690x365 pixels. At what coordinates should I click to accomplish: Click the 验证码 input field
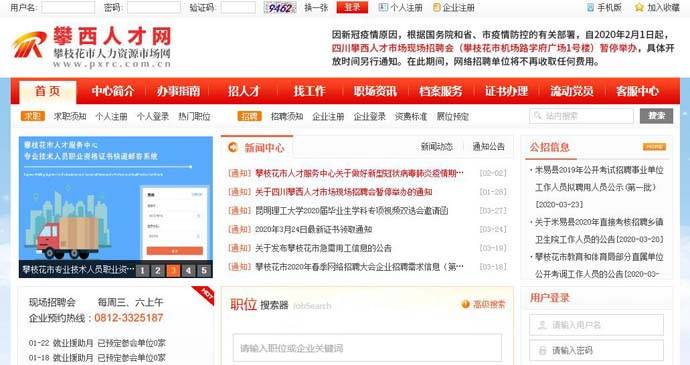point(238,7)
